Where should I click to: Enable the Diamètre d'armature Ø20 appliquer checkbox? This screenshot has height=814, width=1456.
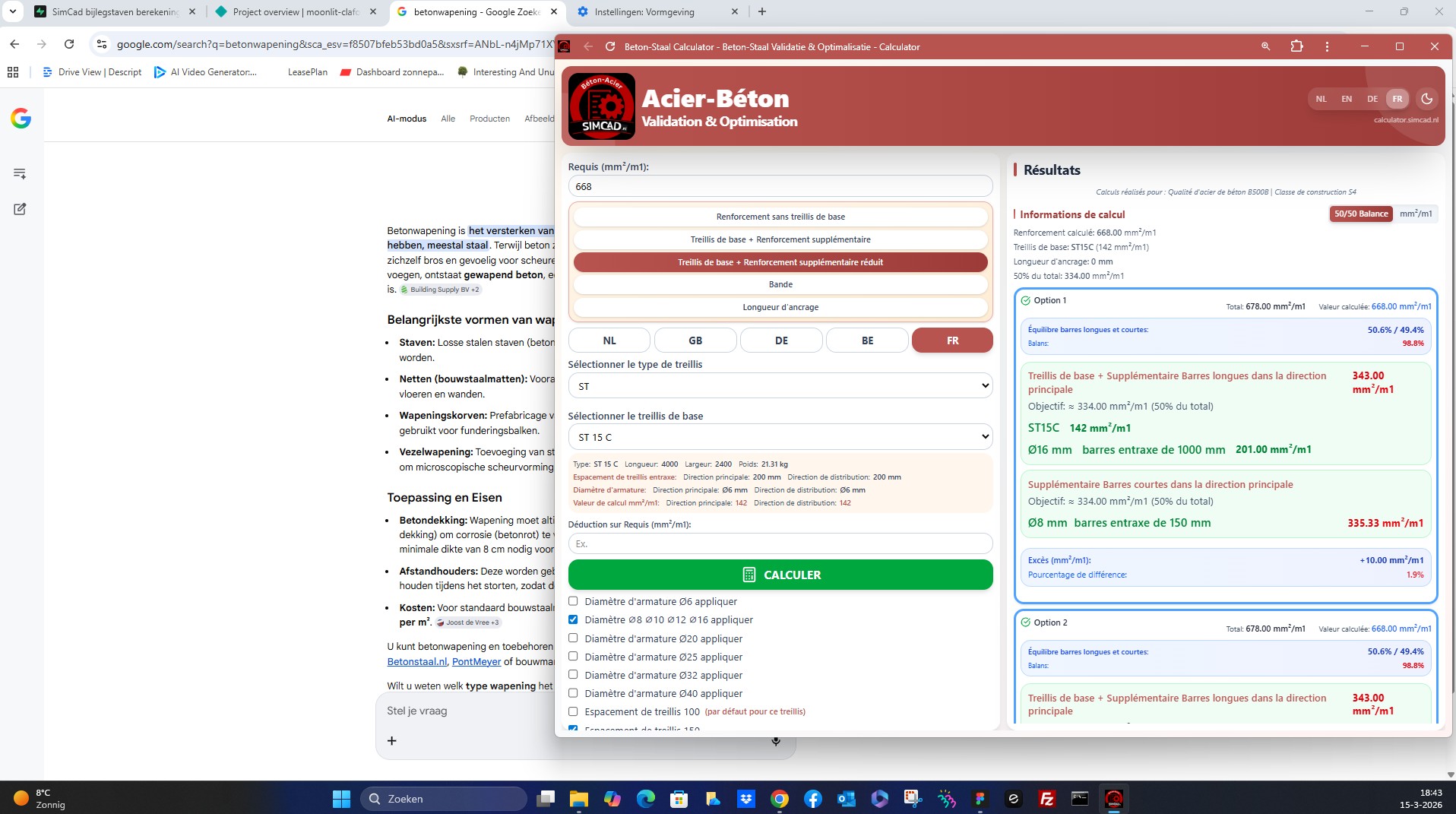click(x=573, y=638)
